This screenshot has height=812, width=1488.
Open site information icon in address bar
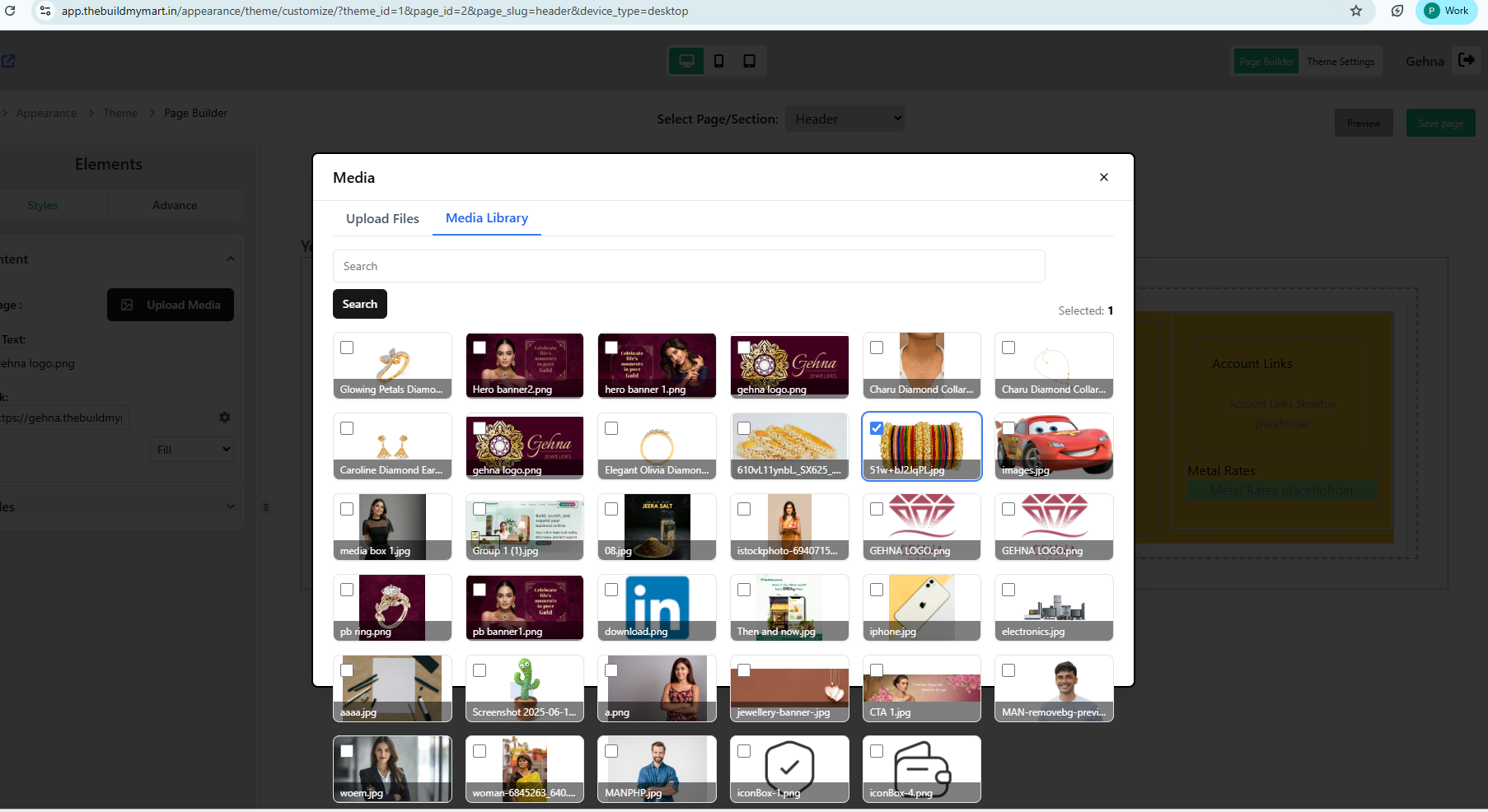pos(45,11)
